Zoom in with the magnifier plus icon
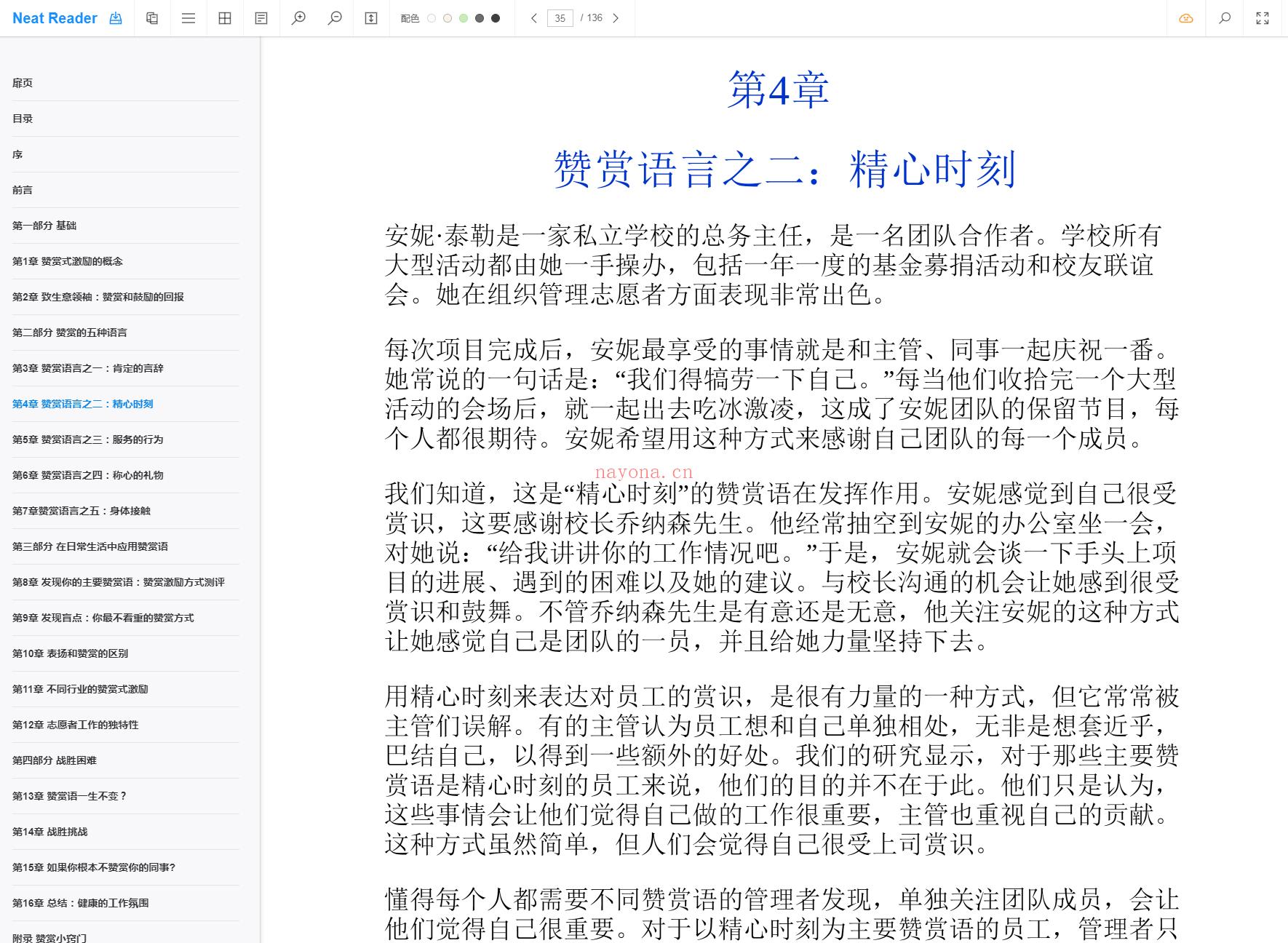 point(298,18)
